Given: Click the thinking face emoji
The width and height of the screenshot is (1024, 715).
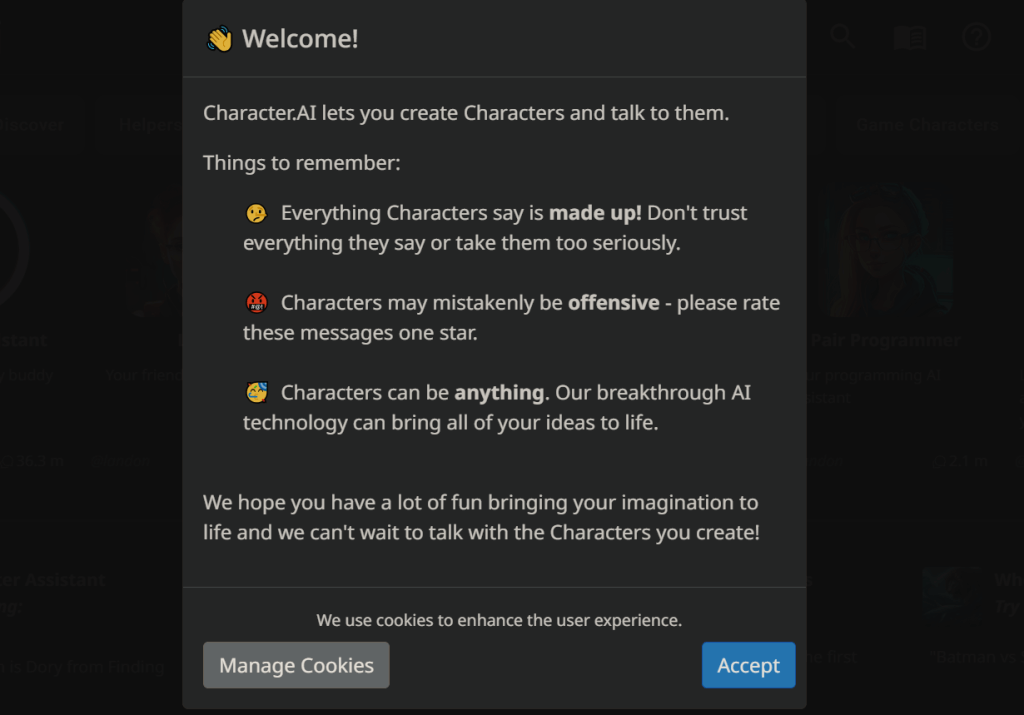Looking at the screenshot, I should [x=256, y=212].
